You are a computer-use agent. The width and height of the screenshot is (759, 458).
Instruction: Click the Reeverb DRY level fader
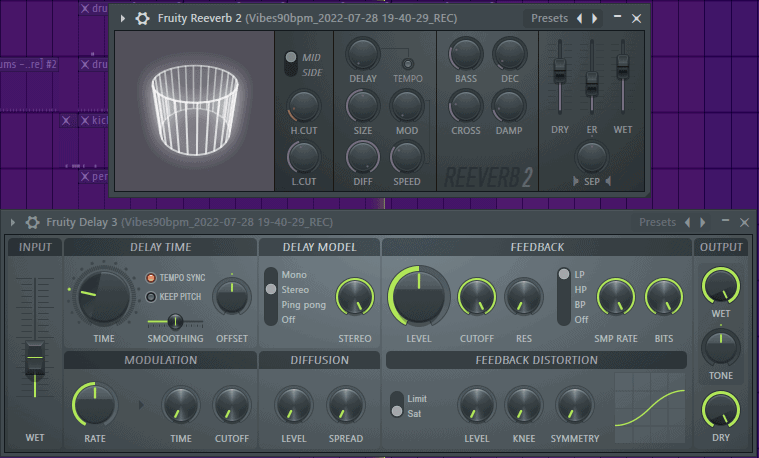coord(560,70)
